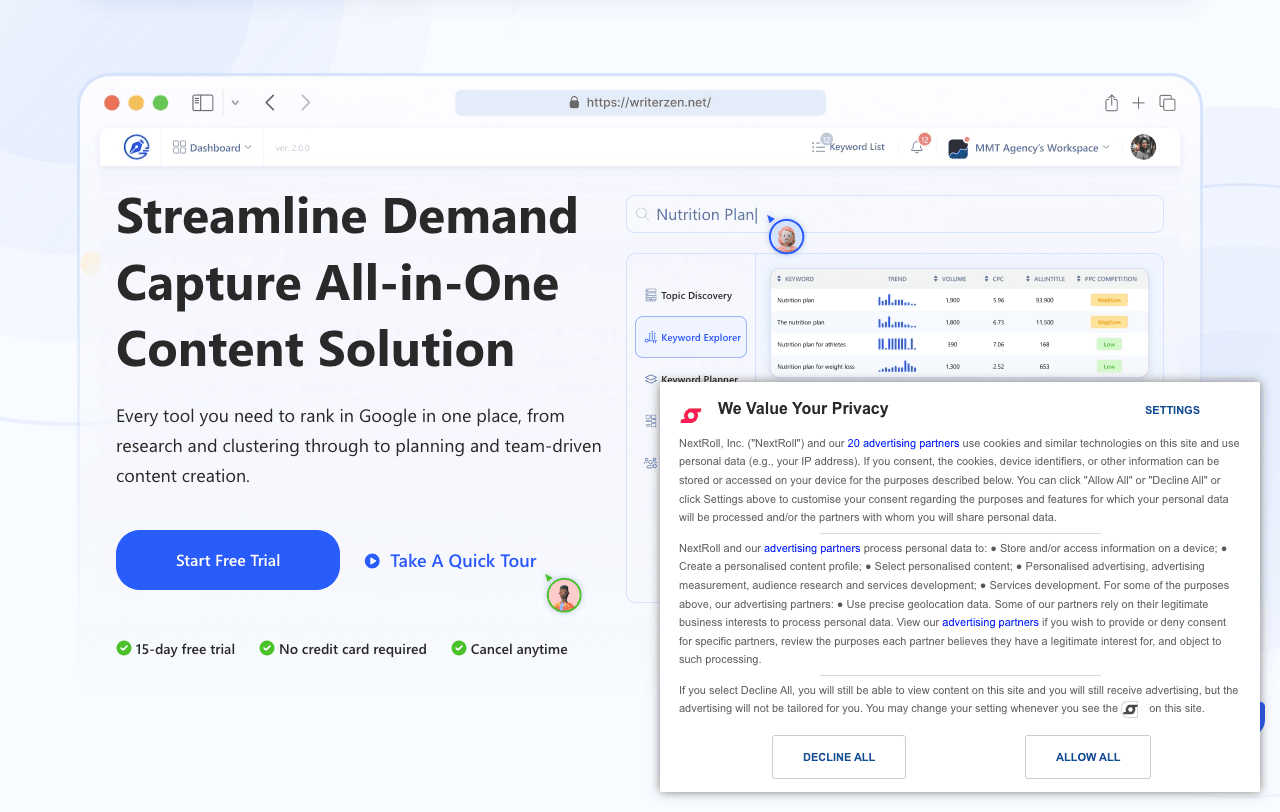Show the tab overview icon
Viewport: 1280px width, 812px height.
coord(1167,102)
